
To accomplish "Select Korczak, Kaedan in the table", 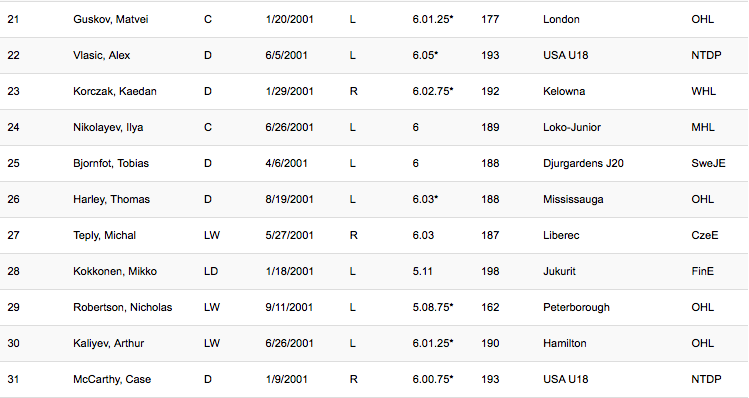I will (x=115, y=91).
